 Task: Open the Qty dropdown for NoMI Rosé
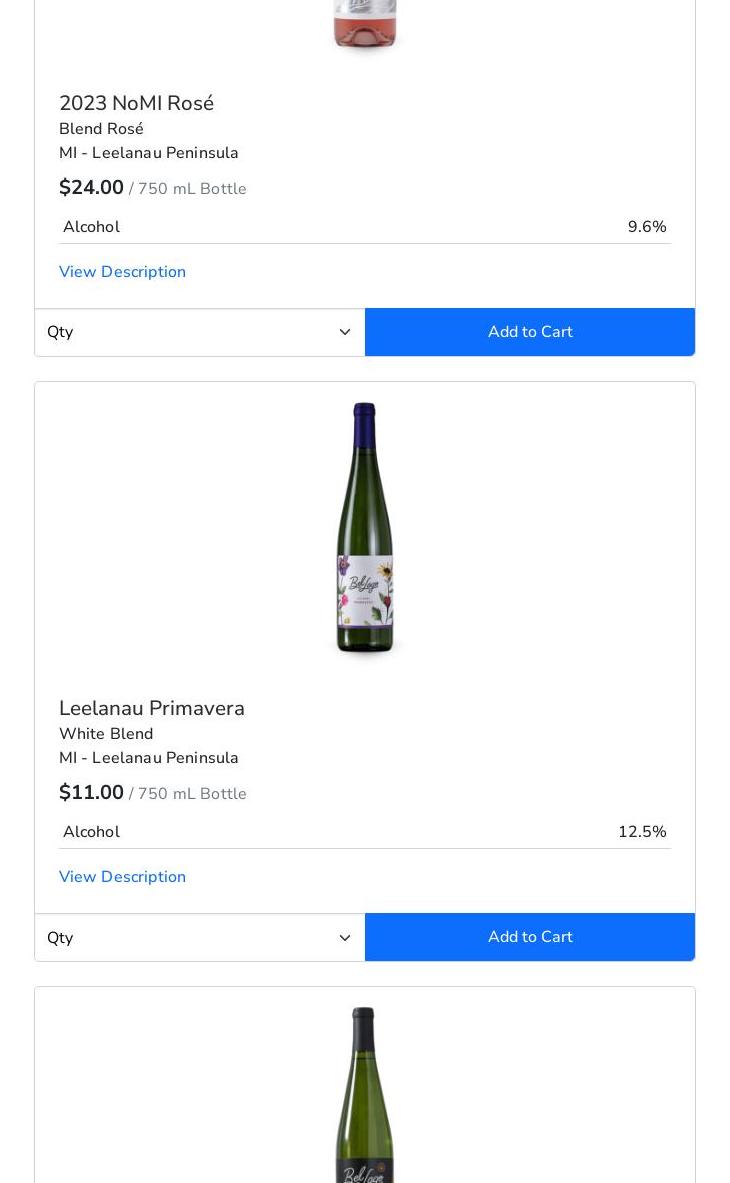[200, 332]
